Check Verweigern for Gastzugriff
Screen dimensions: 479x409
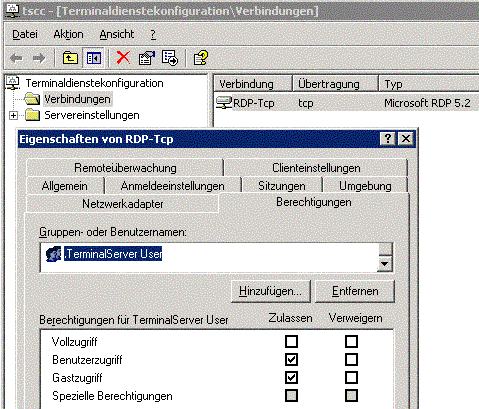pos(351,378)
